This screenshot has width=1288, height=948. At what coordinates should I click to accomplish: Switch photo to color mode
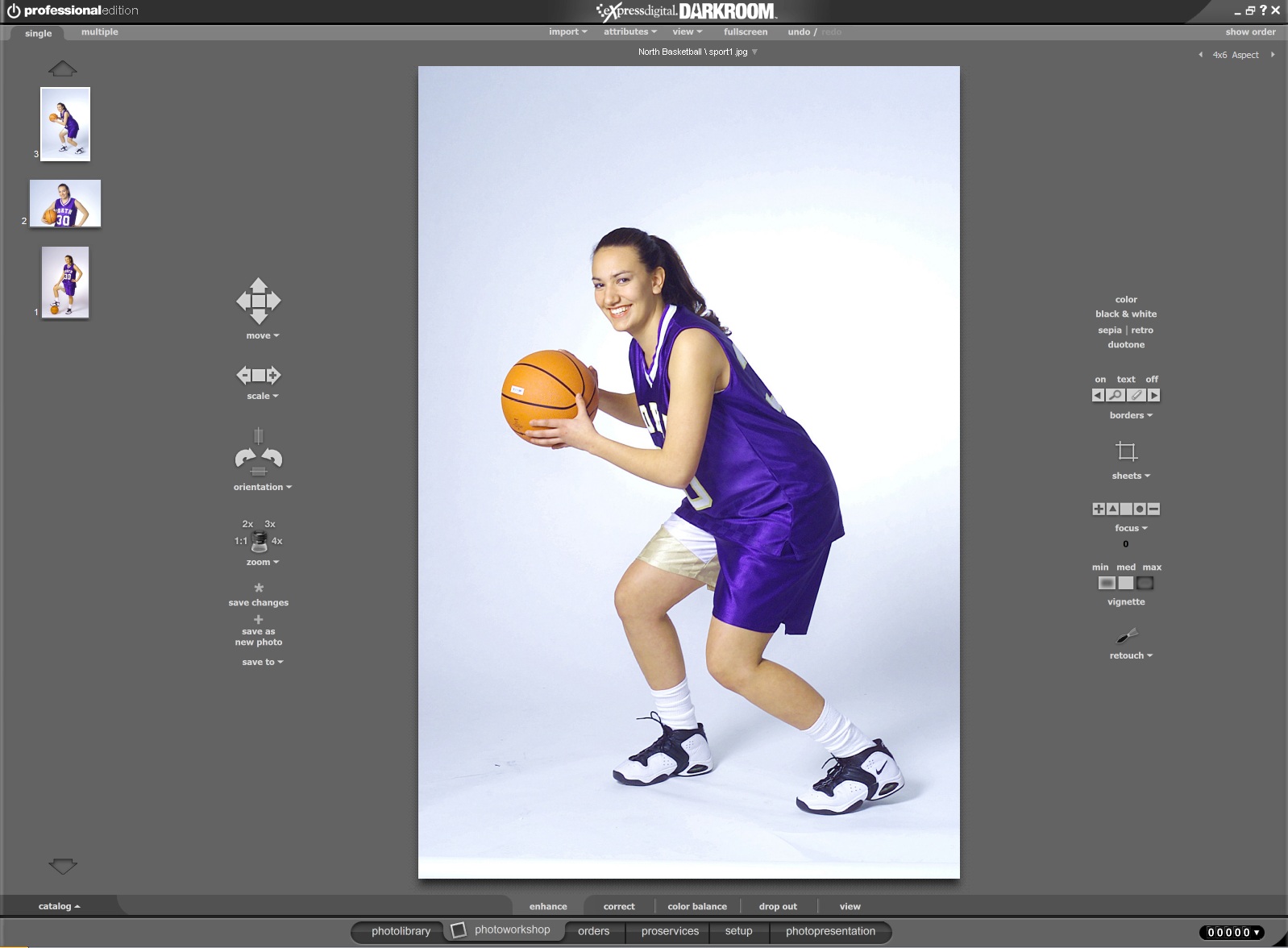click(1126, 300)
